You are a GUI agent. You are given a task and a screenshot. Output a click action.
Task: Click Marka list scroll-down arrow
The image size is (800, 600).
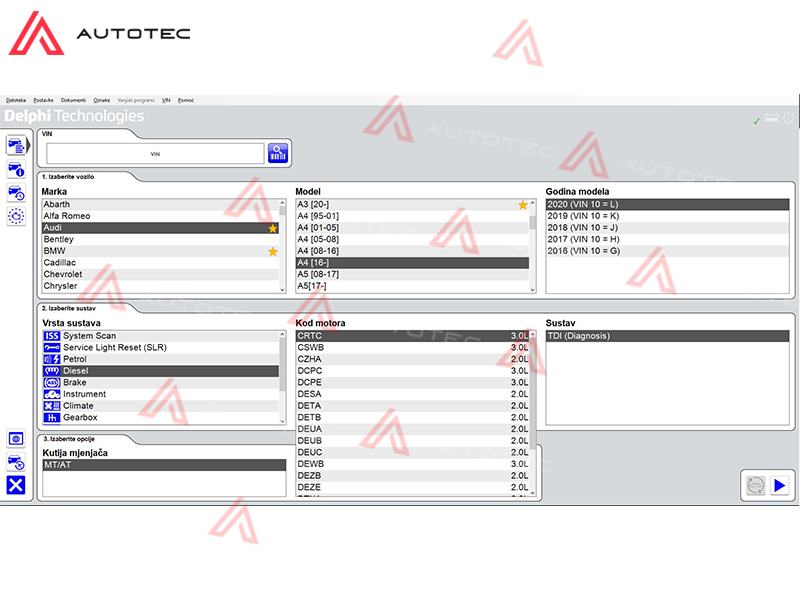point(282,289)
